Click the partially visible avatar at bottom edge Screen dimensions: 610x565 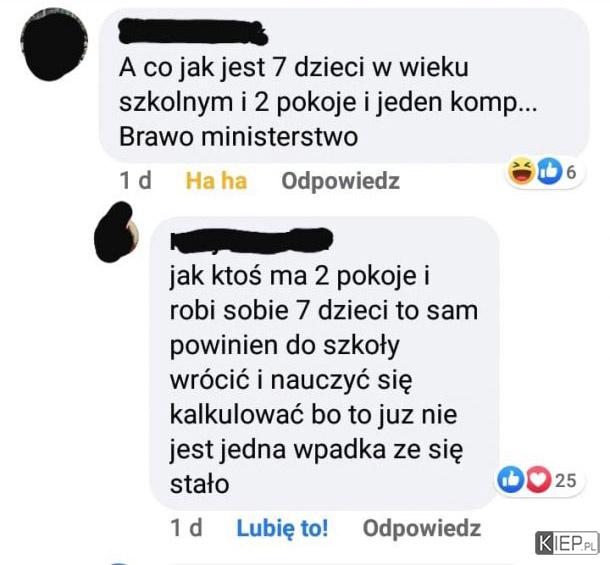tap(119, 563)
